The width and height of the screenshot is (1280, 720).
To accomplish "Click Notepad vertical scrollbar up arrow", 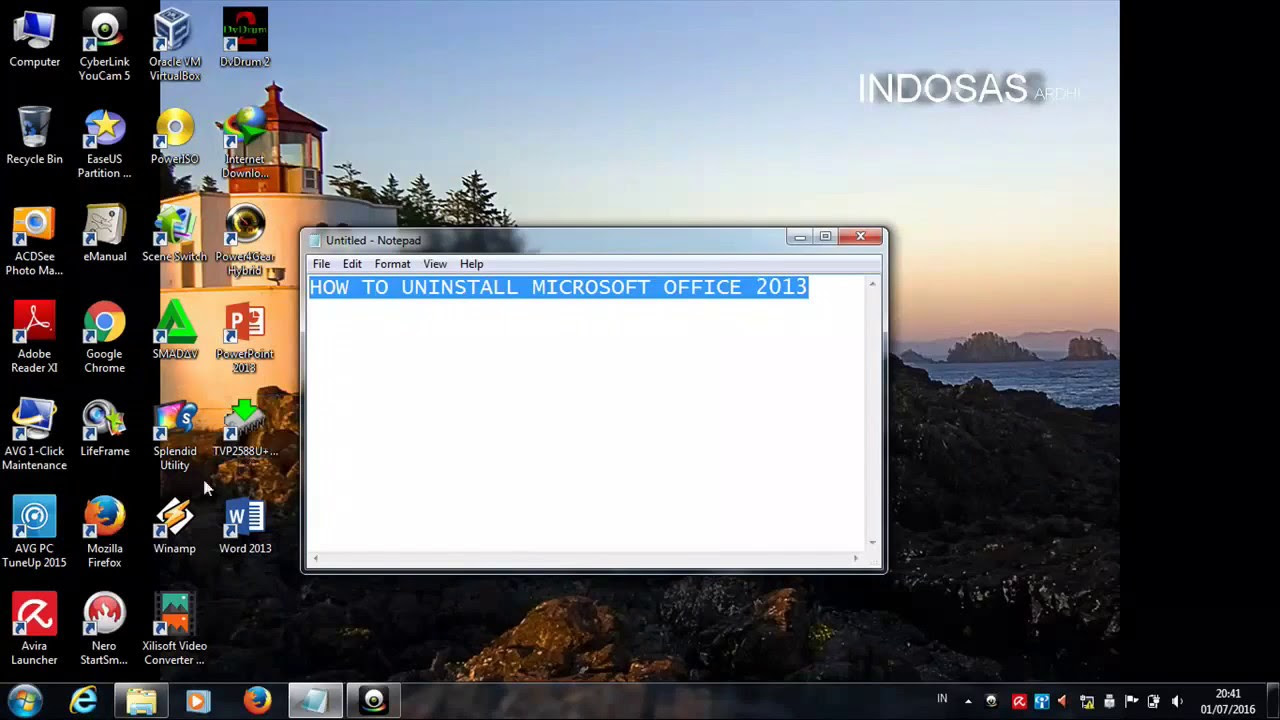I will pos(872,285).
